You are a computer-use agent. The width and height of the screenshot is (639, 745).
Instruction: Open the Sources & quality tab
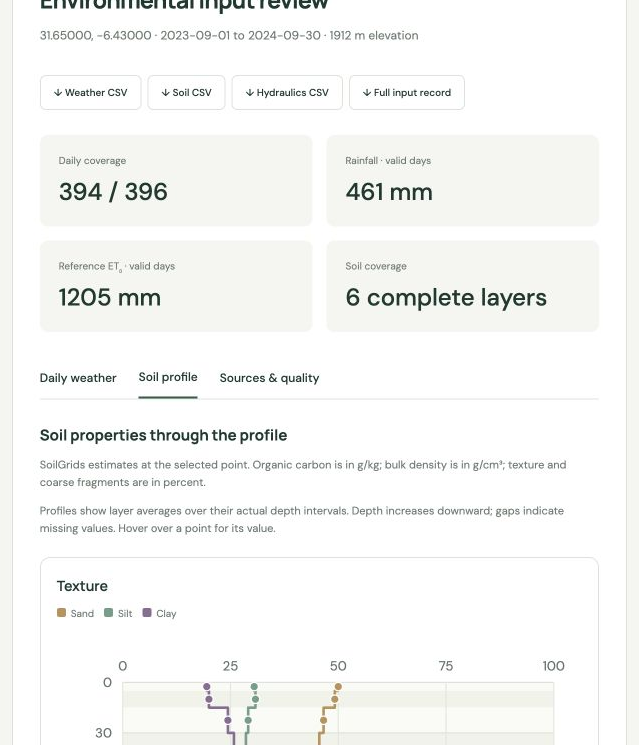(x=269, y=378)
